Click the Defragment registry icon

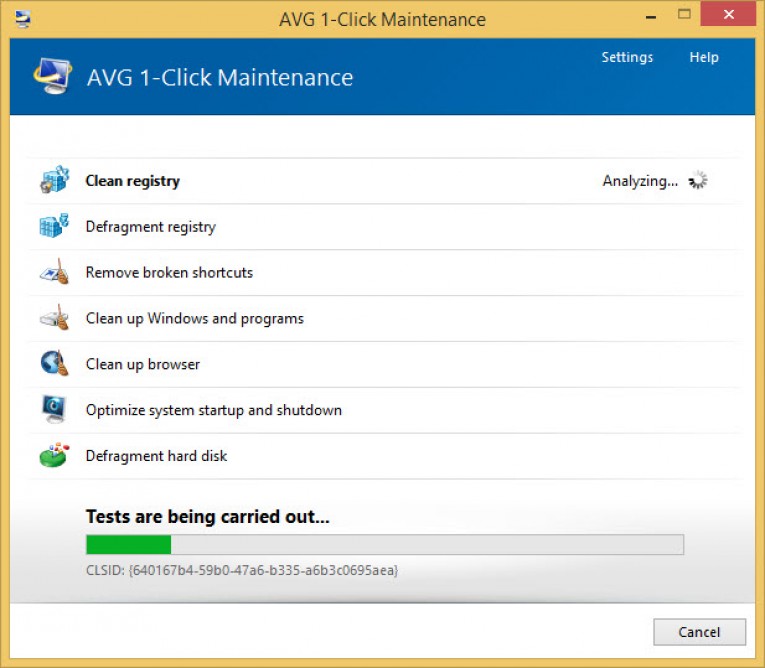pyautogui.click(x=54, y=226)
